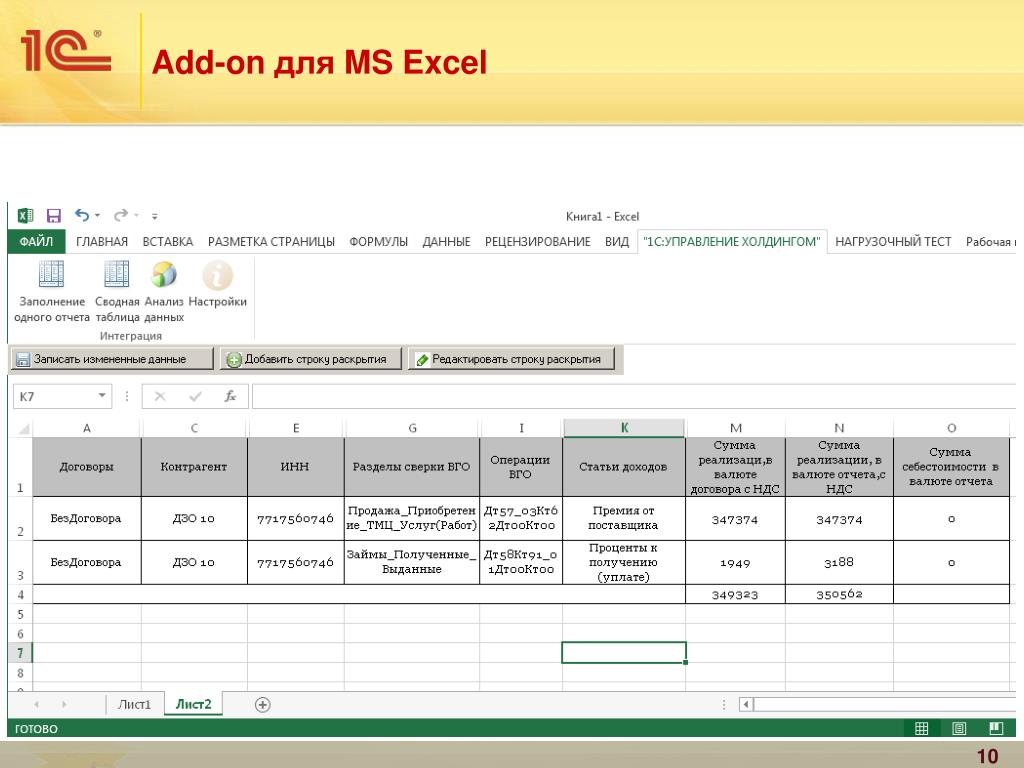Screen dimensions: 1024x768
Task: Click cell Проценты к получению (уплате)
Action: point(624,562)
